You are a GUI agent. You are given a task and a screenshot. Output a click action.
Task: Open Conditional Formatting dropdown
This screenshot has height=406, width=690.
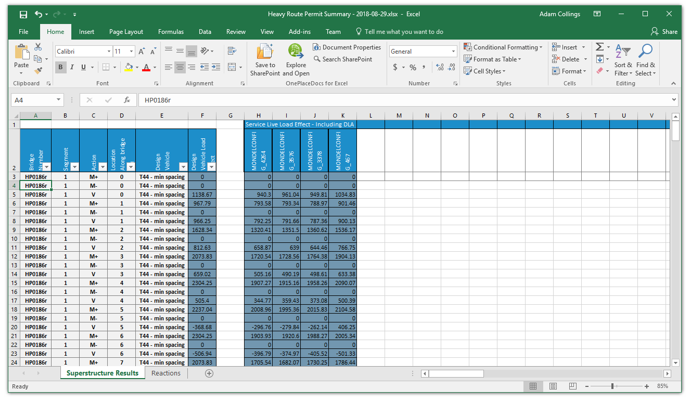pos(503,47)
